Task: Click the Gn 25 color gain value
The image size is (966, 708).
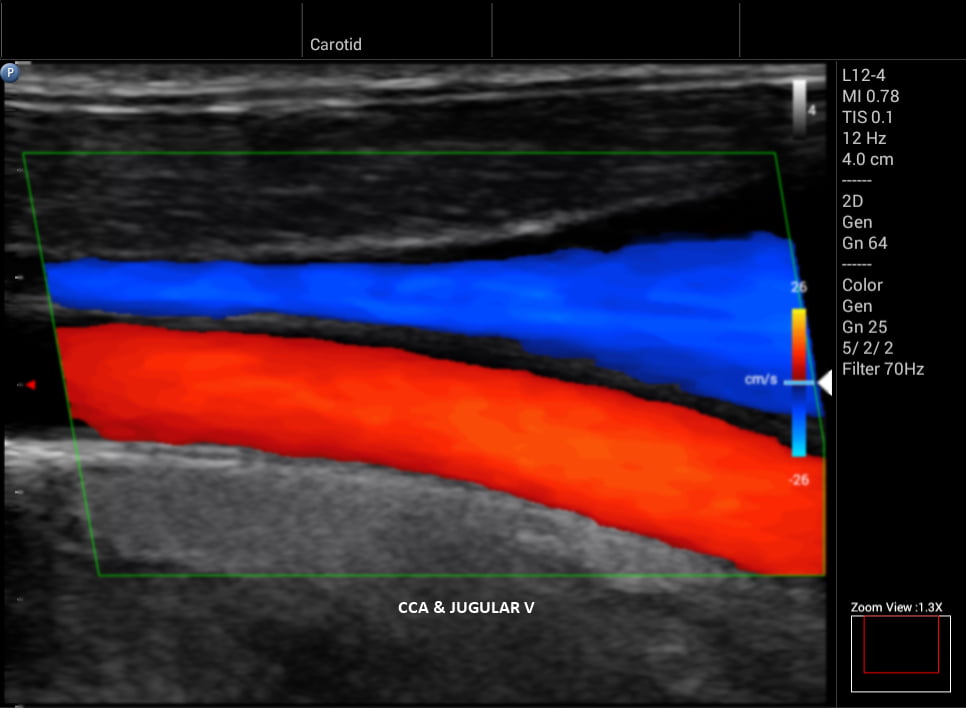Action: click(x=865, y=327)
